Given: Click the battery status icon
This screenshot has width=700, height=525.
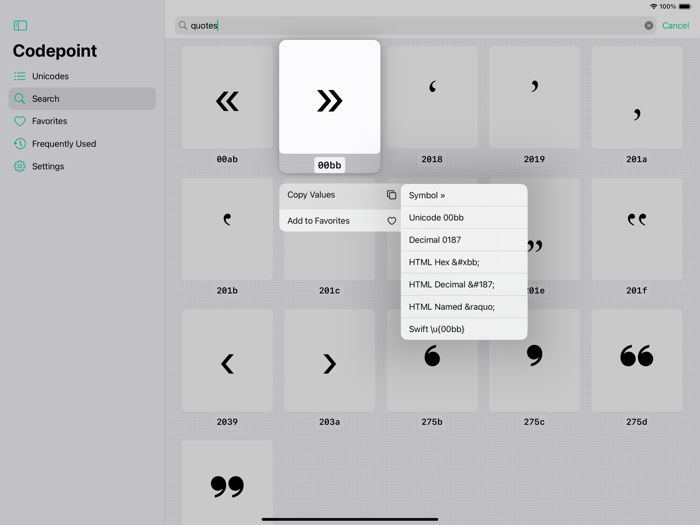Looking at the screenshot, I should (685, 6).
